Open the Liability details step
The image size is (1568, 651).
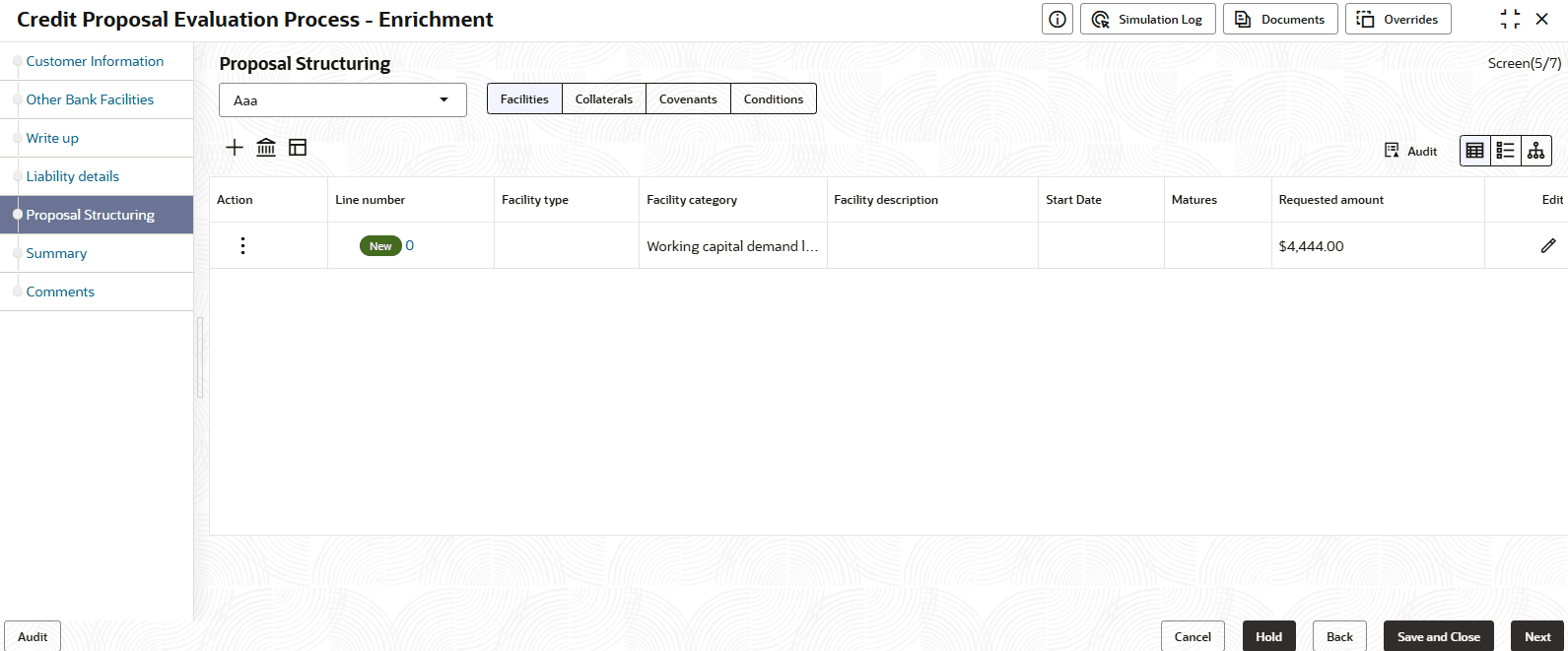pyautogui.click(x=73, y=176)
